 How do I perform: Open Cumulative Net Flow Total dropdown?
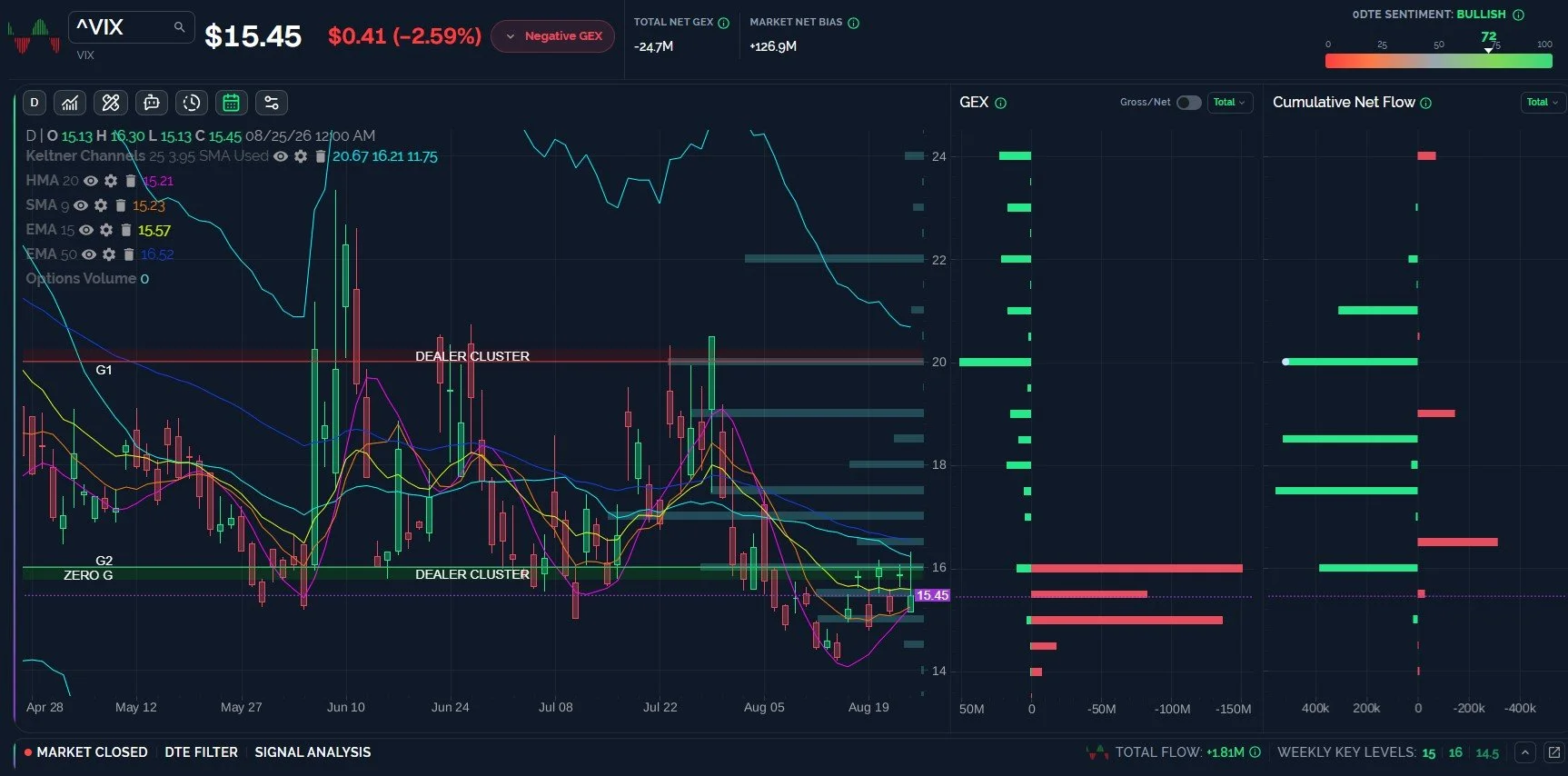(1543, 103)
